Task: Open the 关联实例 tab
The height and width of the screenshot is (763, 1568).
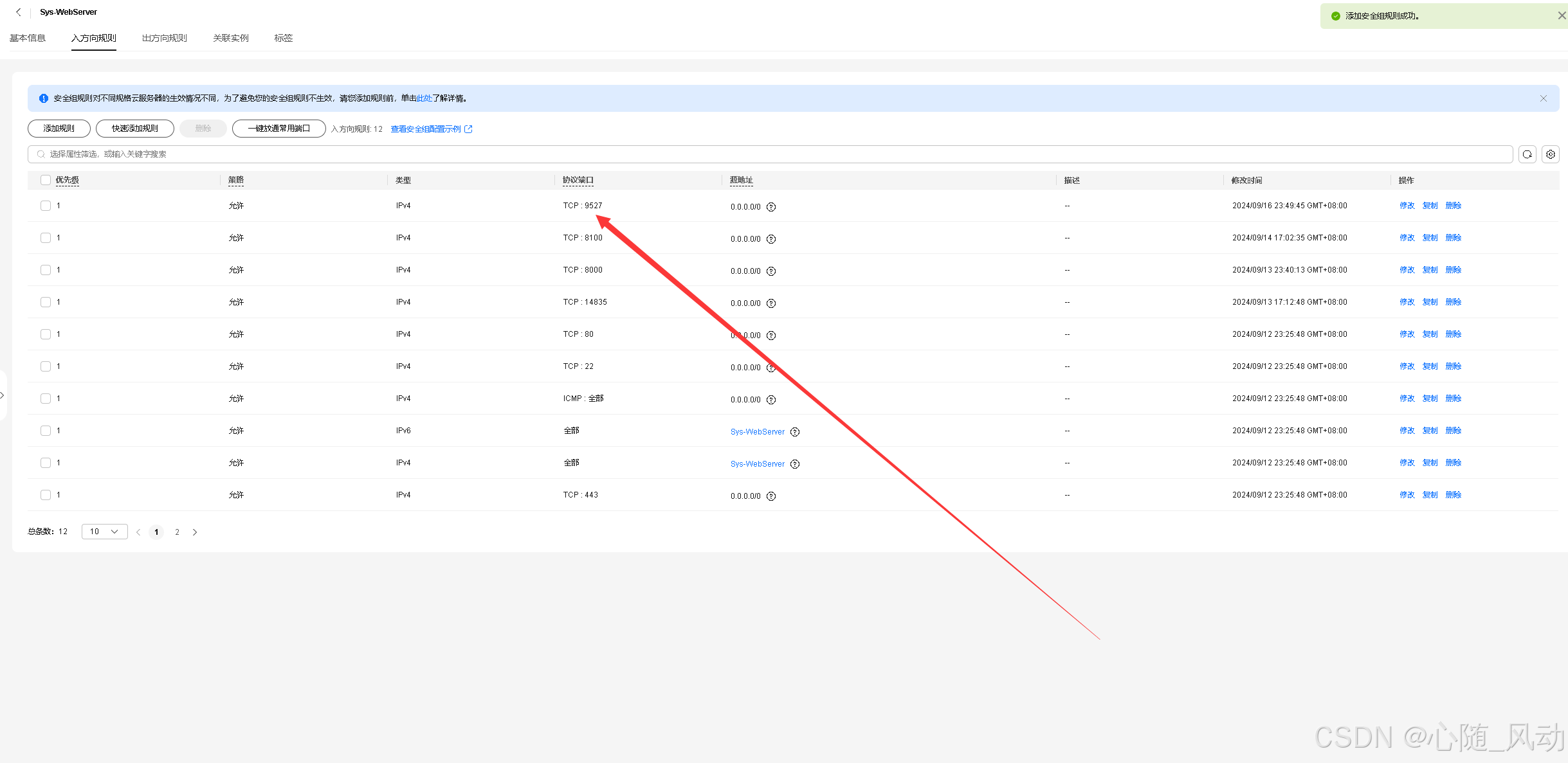Action: click(230, 38)
